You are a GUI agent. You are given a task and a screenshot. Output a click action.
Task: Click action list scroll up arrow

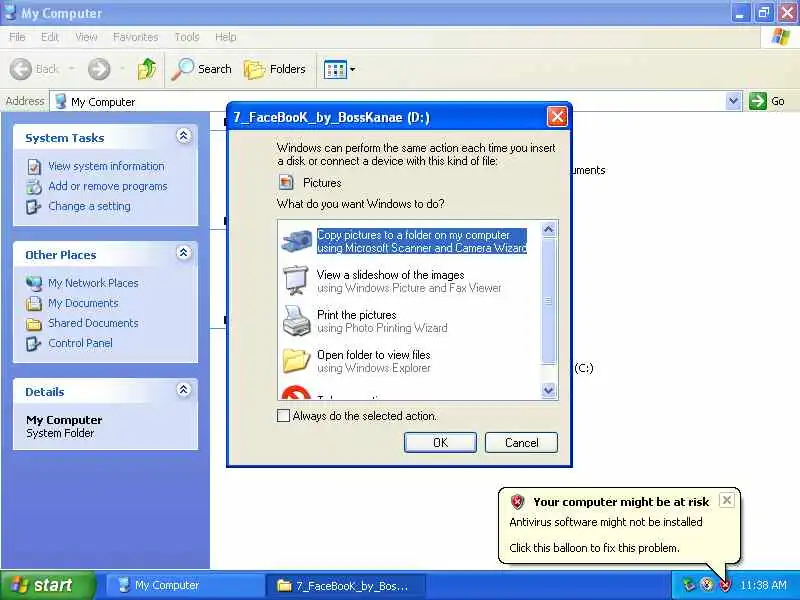point(548,229)
